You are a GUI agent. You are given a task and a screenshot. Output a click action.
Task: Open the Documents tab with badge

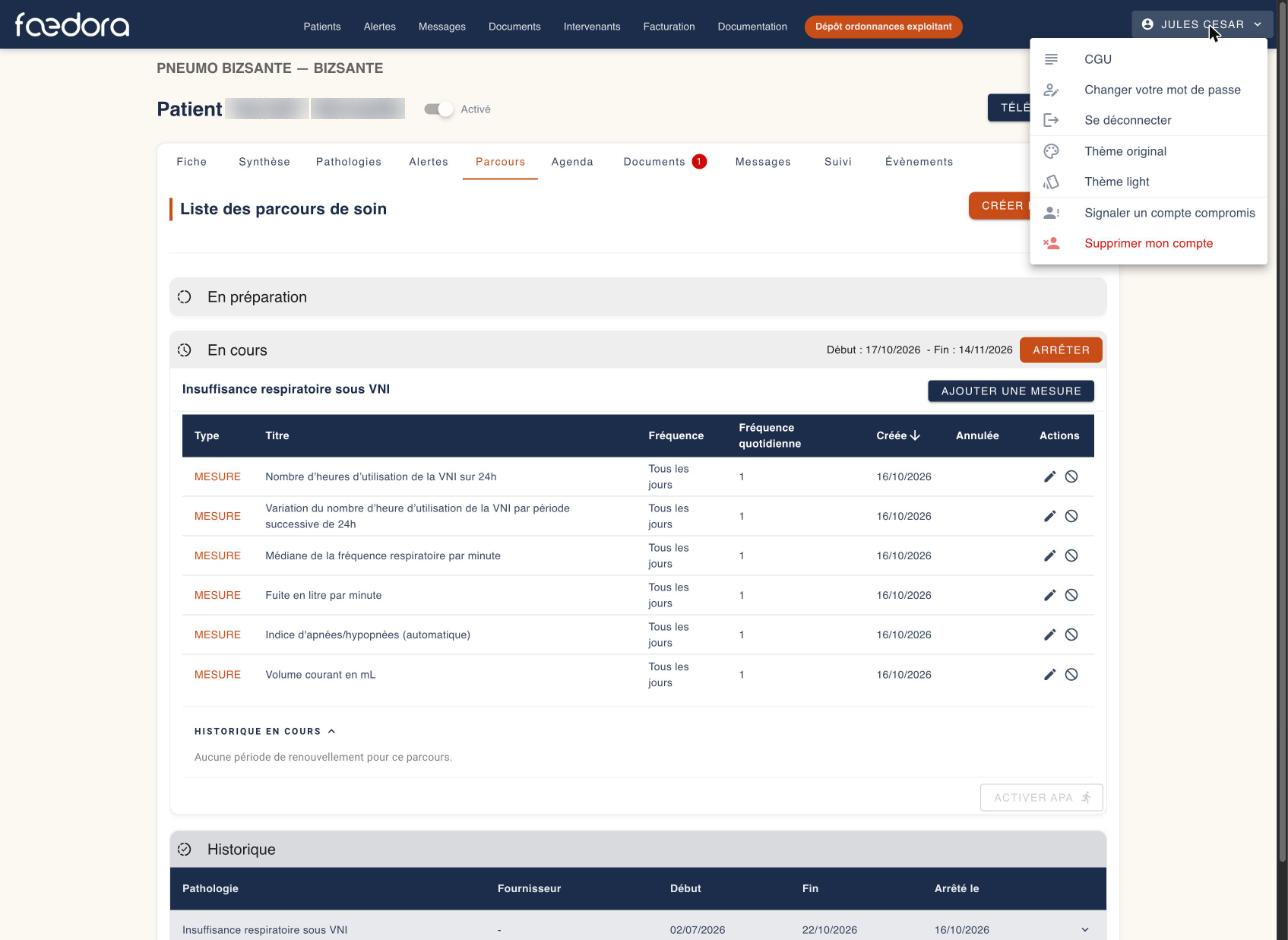pos(664,162)
